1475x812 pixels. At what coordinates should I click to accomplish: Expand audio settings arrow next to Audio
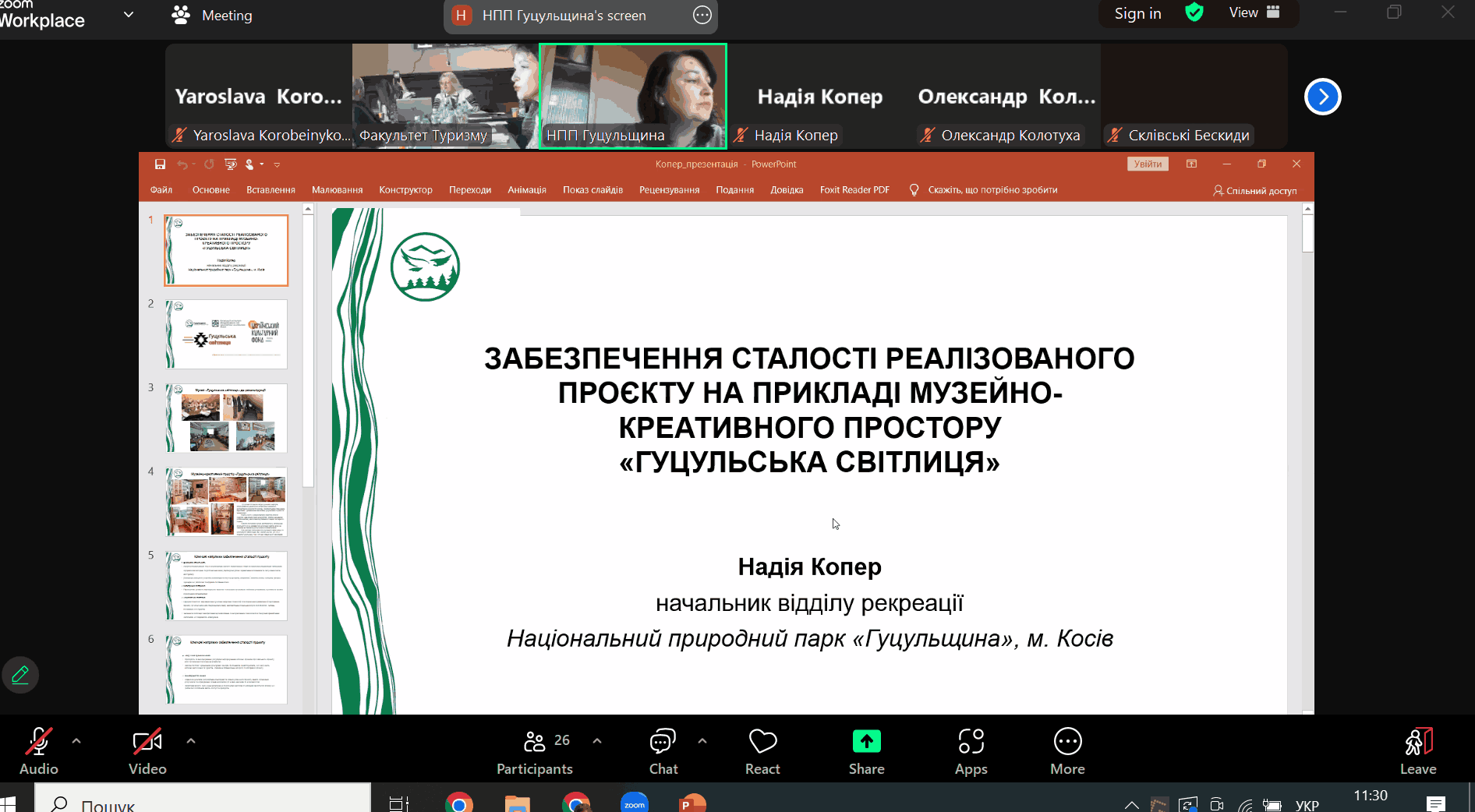(76, 741)
